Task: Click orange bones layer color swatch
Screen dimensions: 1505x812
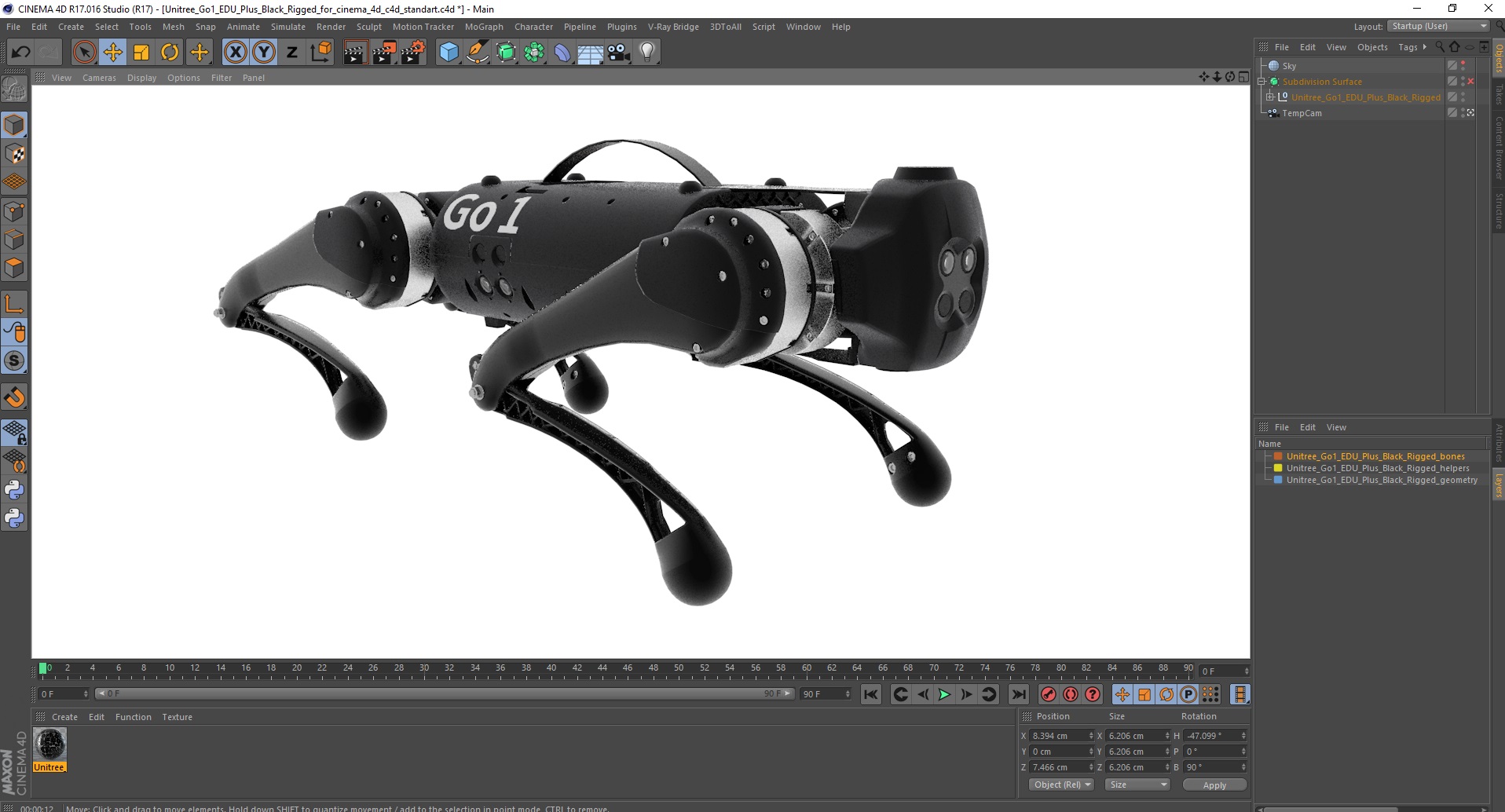Action: [1278, 456]
